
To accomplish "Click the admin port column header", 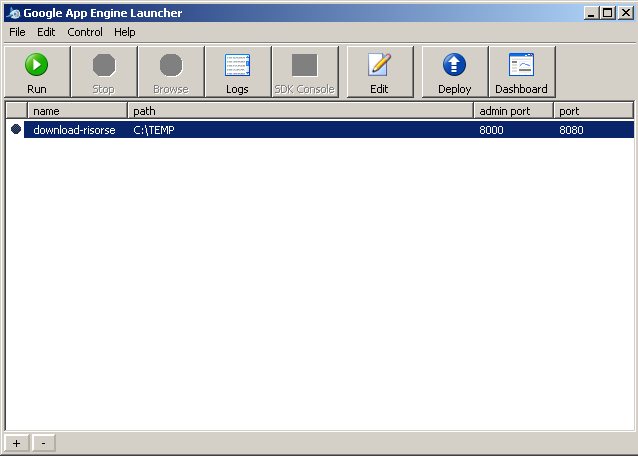I will (x=513, y=111).
